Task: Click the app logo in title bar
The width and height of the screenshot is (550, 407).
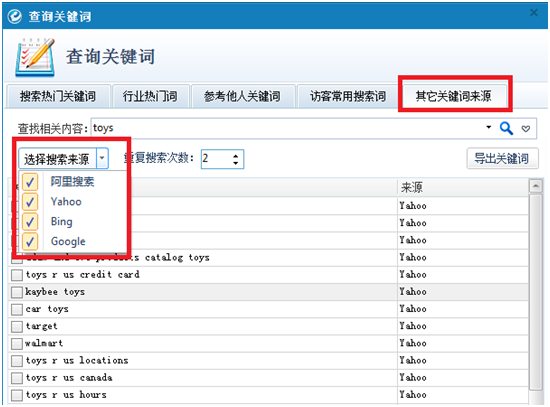Action: click(x=15, y=16)
